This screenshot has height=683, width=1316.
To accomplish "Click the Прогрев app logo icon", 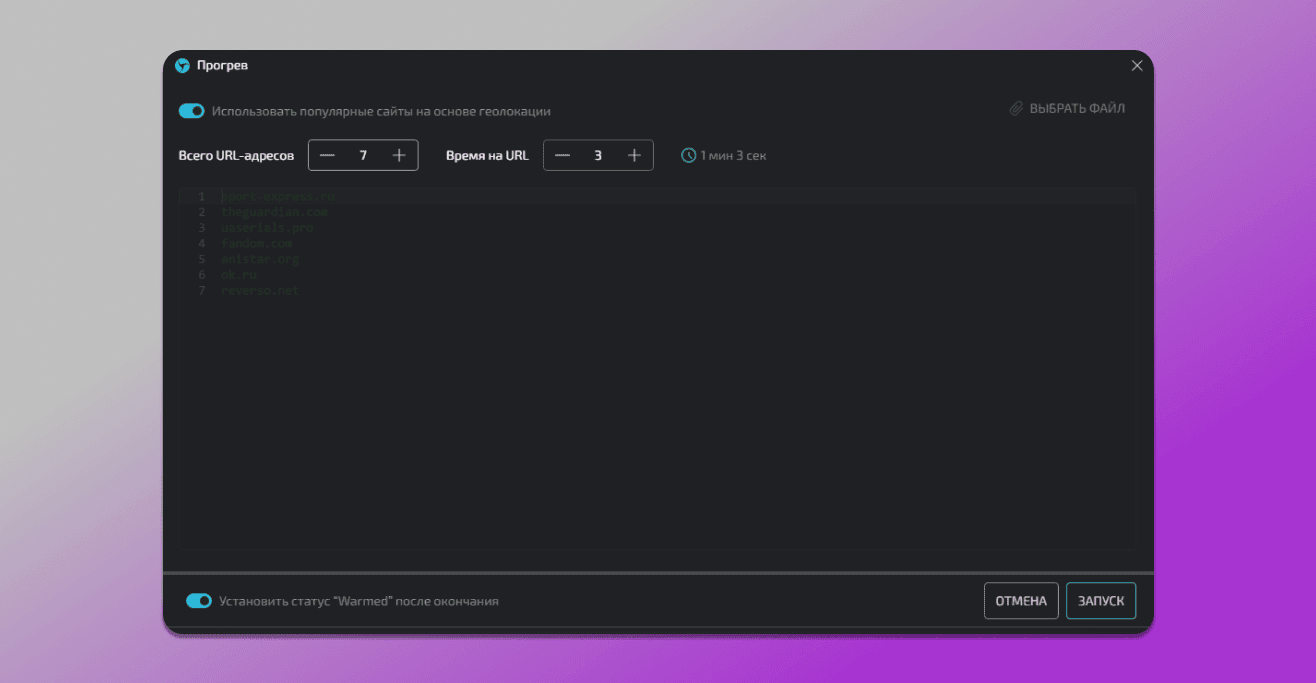I will pos(182,65).
